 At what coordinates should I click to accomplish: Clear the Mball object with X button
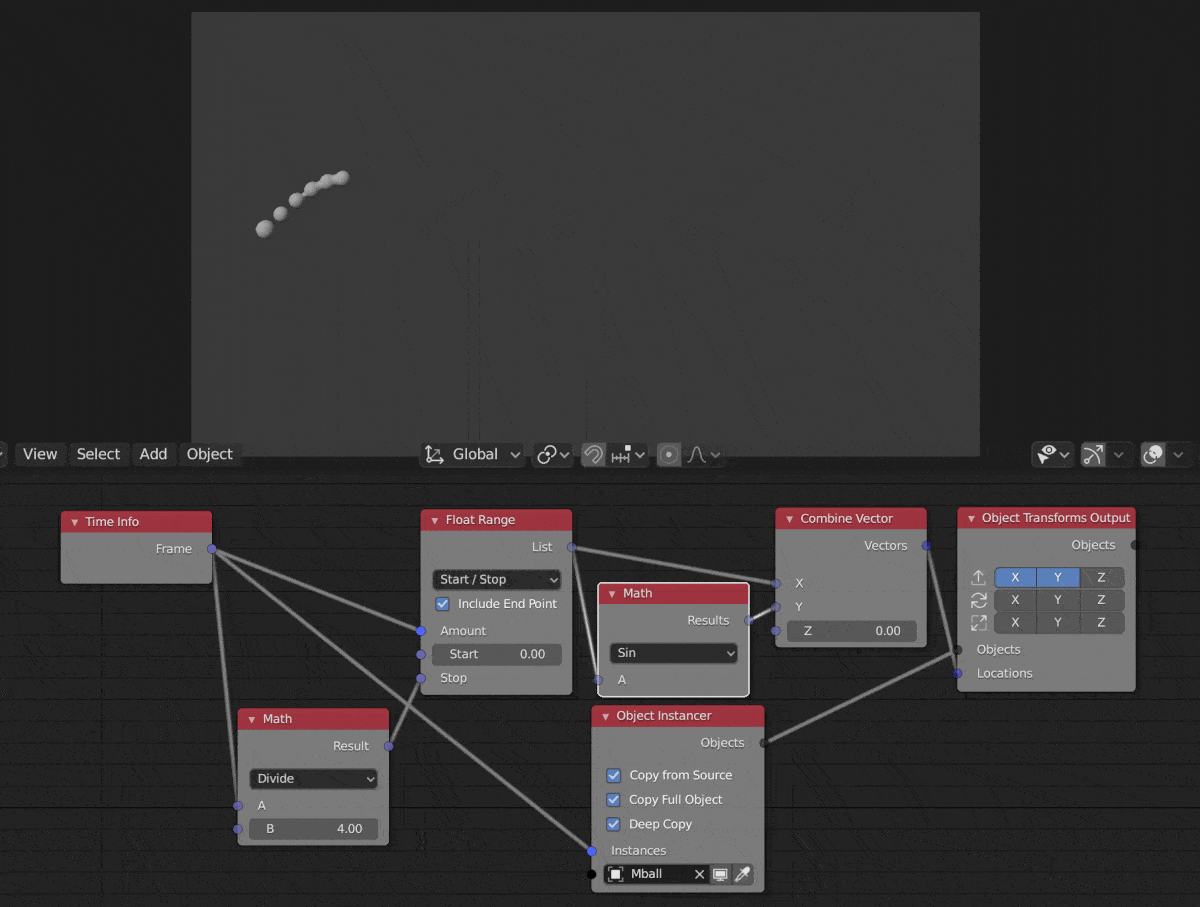[x=699, y=874]
